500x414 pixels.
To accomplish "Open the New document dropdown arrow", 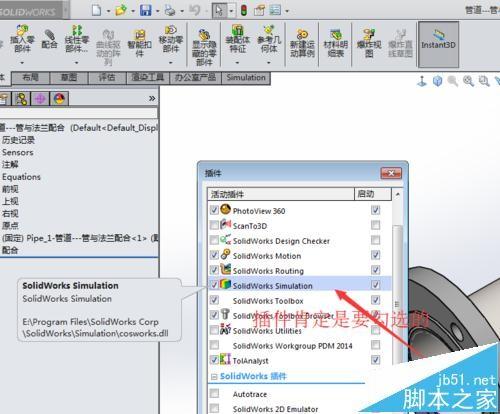I will point(108,11).
